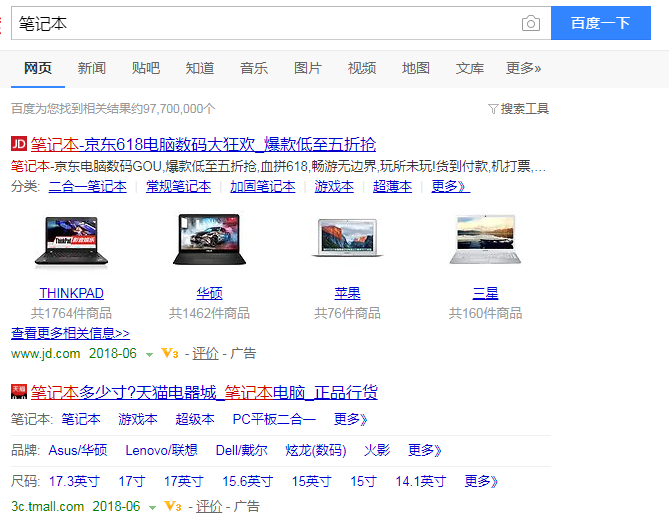Screen dimensions: 669x517
Task: Open 评价 link on JD result
Action: click(x=205, y=354)
